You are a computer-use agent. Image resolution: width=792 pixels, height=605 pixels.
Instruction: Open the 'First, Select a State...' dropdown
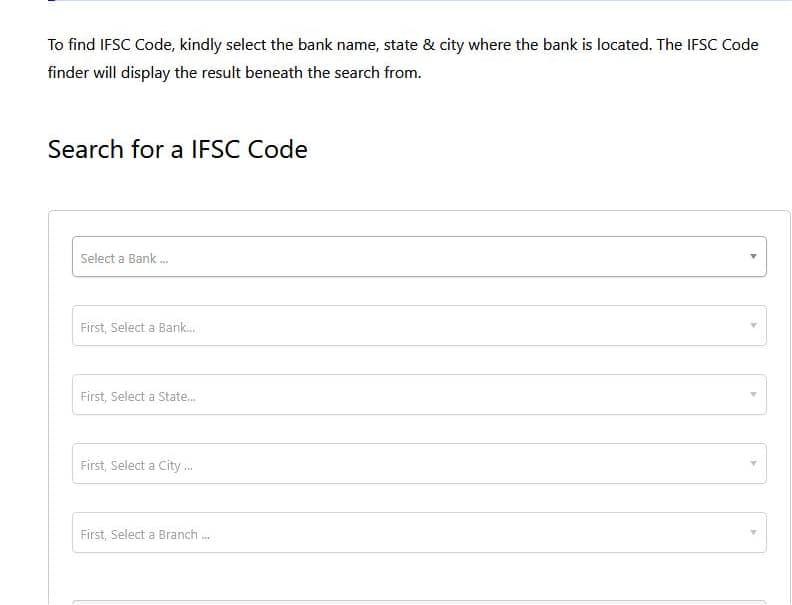tap(419, 395)
